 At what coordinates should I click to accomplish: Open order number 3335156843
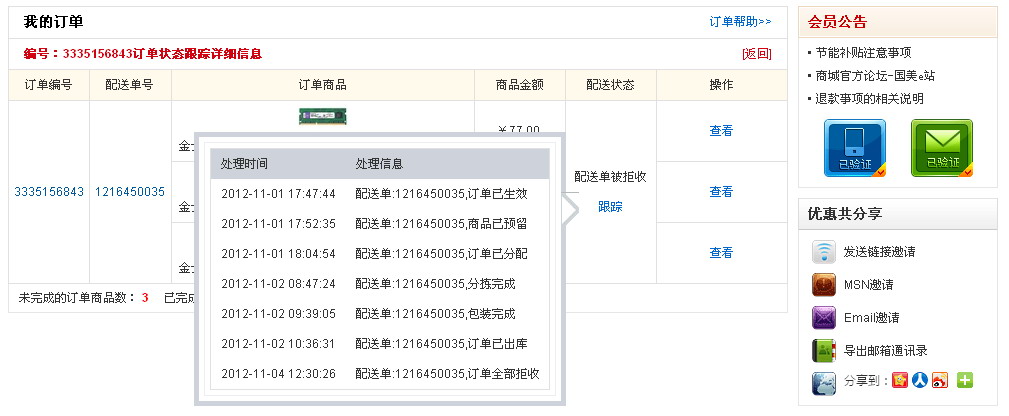pyautogui.click(x=49, y=191)
